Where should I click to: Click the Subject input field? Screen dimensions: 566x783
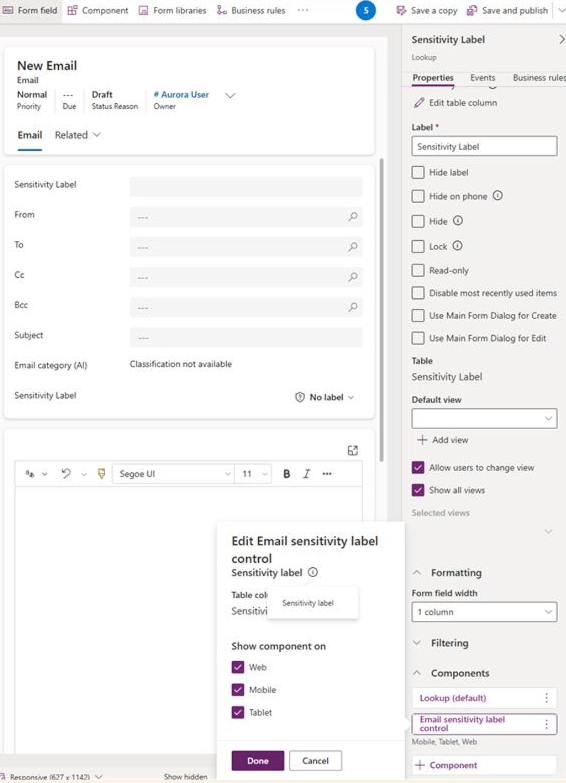tap(246, 338)
